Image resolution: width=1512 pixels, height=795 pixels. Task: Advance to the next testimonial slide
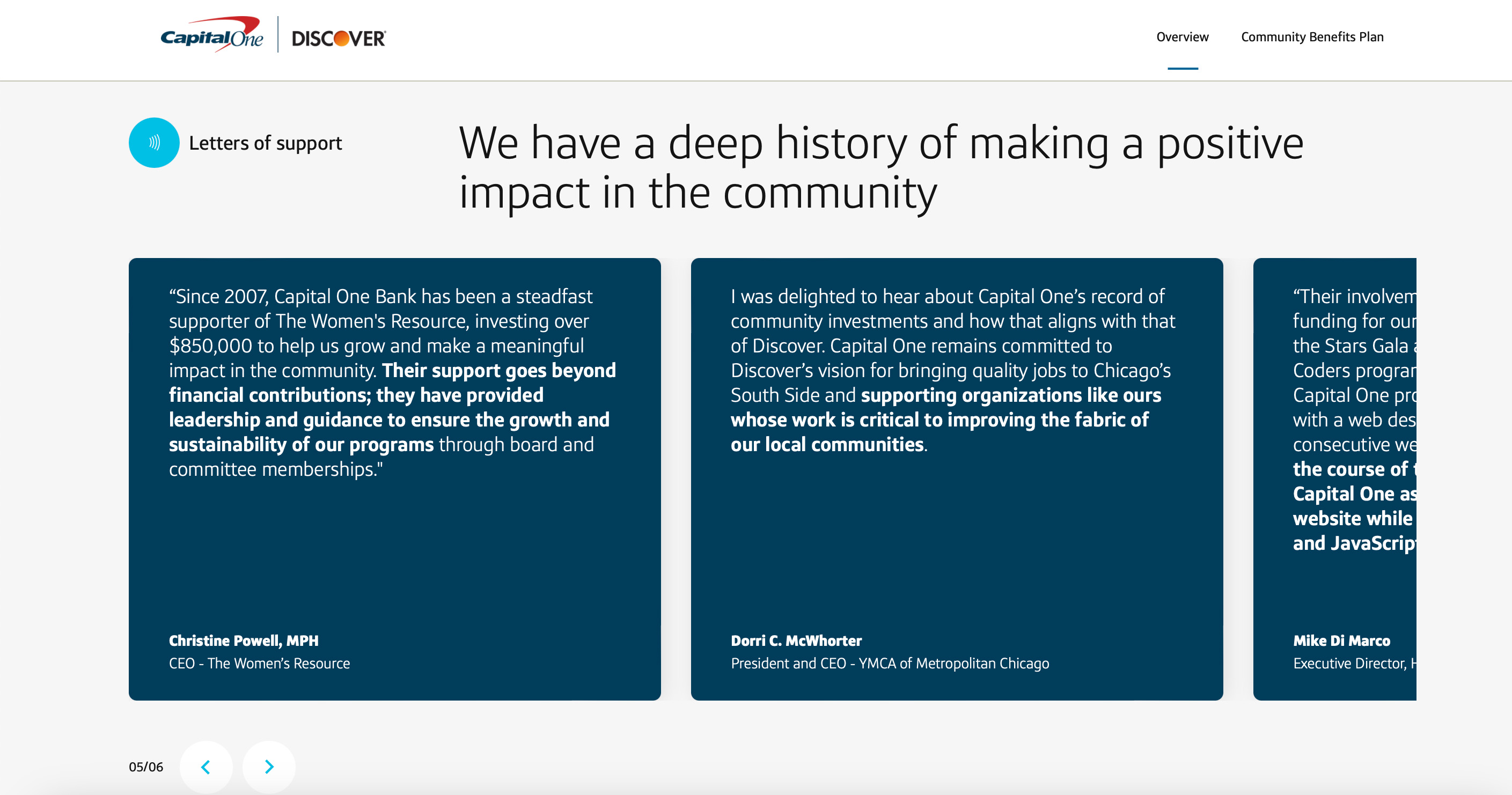click(x=269, y=766)
